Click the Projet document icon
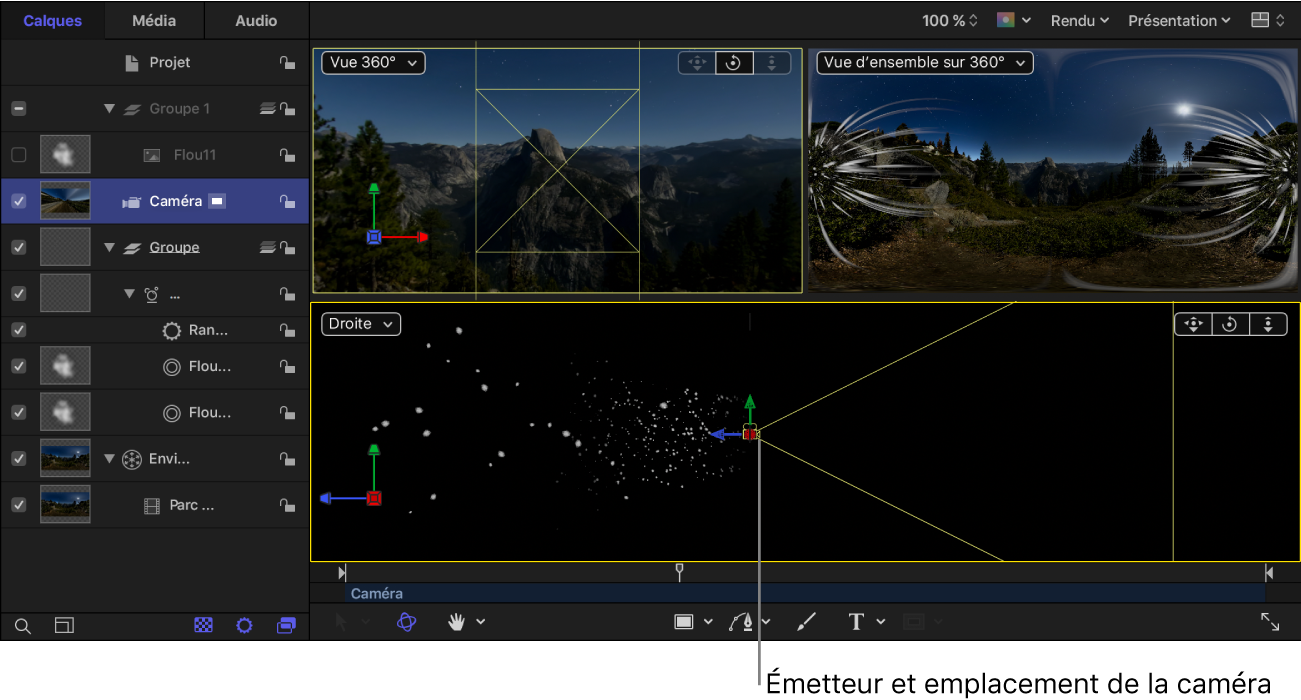The height and width of the screenshot is (700, 1301). (132, 63)
